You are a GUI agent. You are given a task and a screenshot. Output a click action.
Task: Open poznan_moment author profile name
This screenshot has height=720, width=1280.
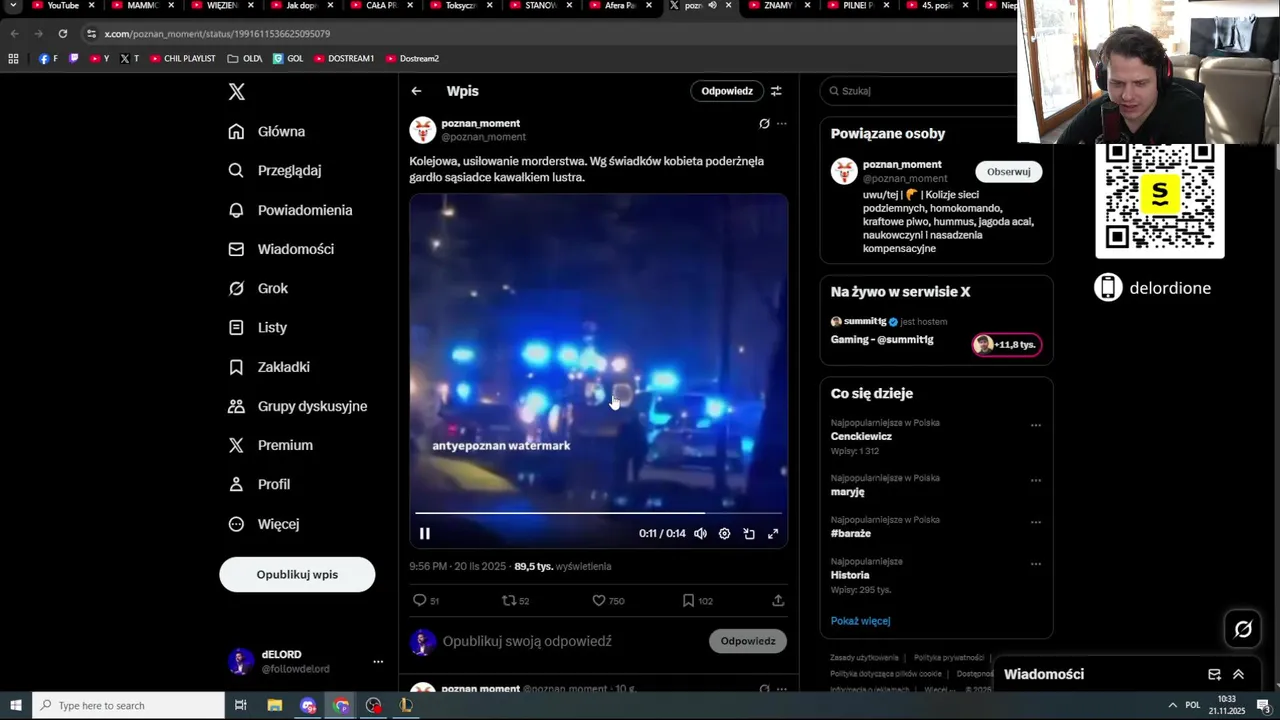click(x=481, y=123)
